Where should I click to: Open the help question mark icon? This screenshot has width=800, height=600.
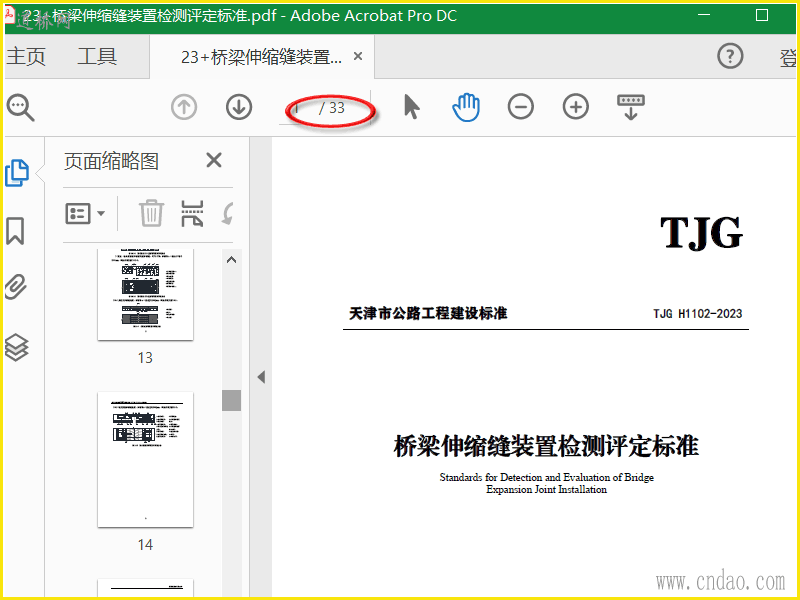(x=730, y=56)
